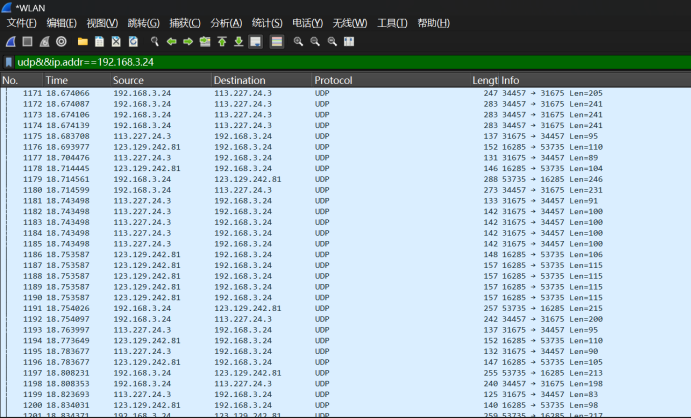
Task: Find a packet with magnifier icon
Action: point(154,41)
